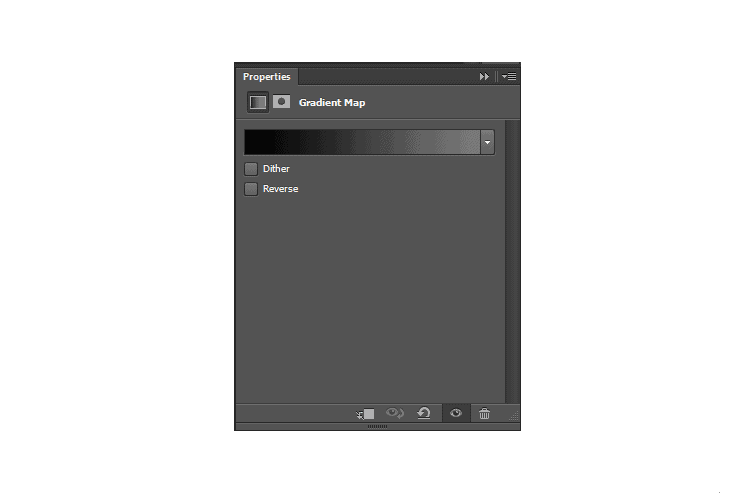The width and height of the screenshot is (740, 493).
Task: Collapse panel with double-arrow icon
Action: [484, 76]
